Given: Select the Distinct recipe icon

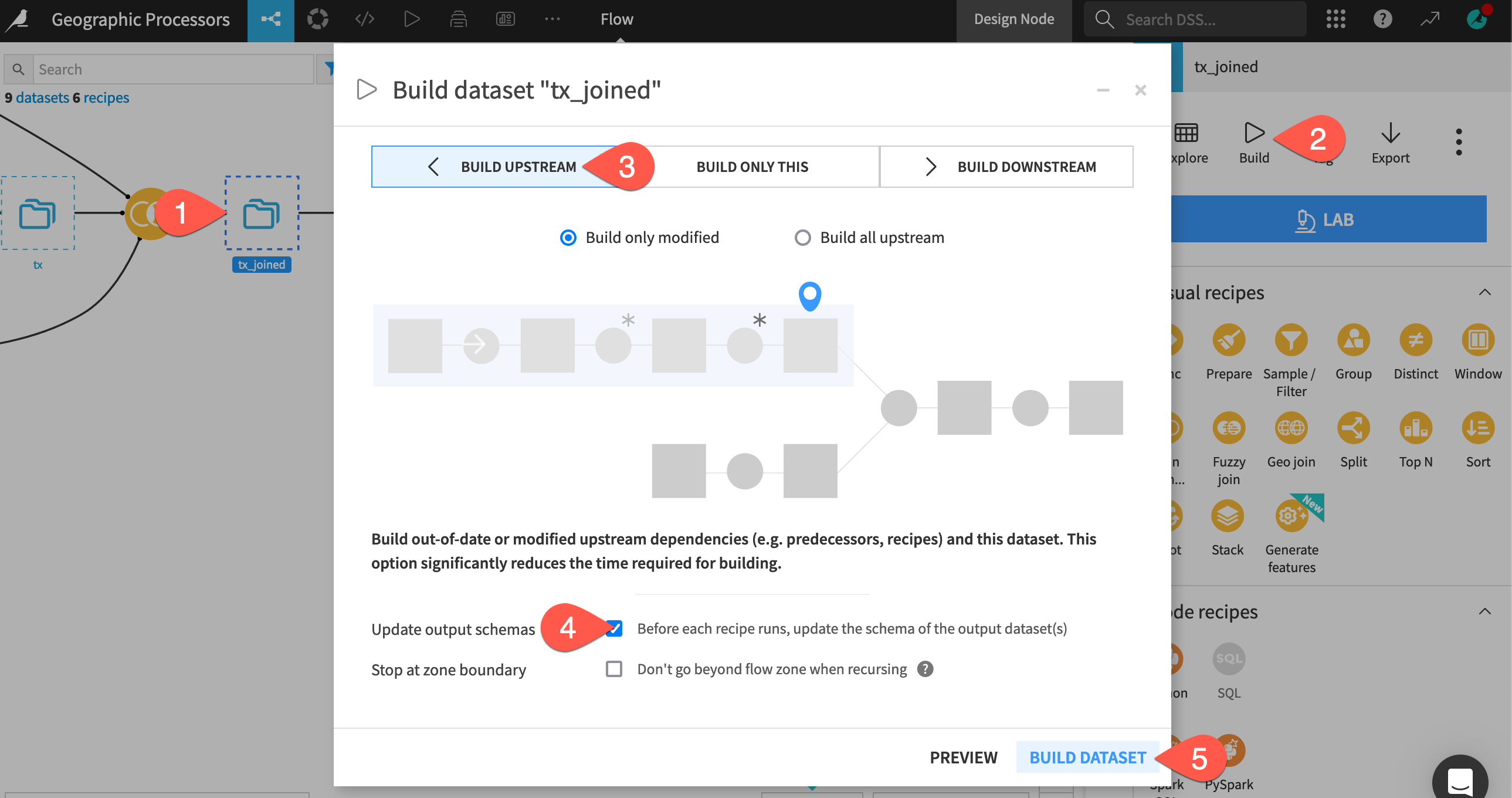Looking at the screenshot, I should pos(1416,340).
